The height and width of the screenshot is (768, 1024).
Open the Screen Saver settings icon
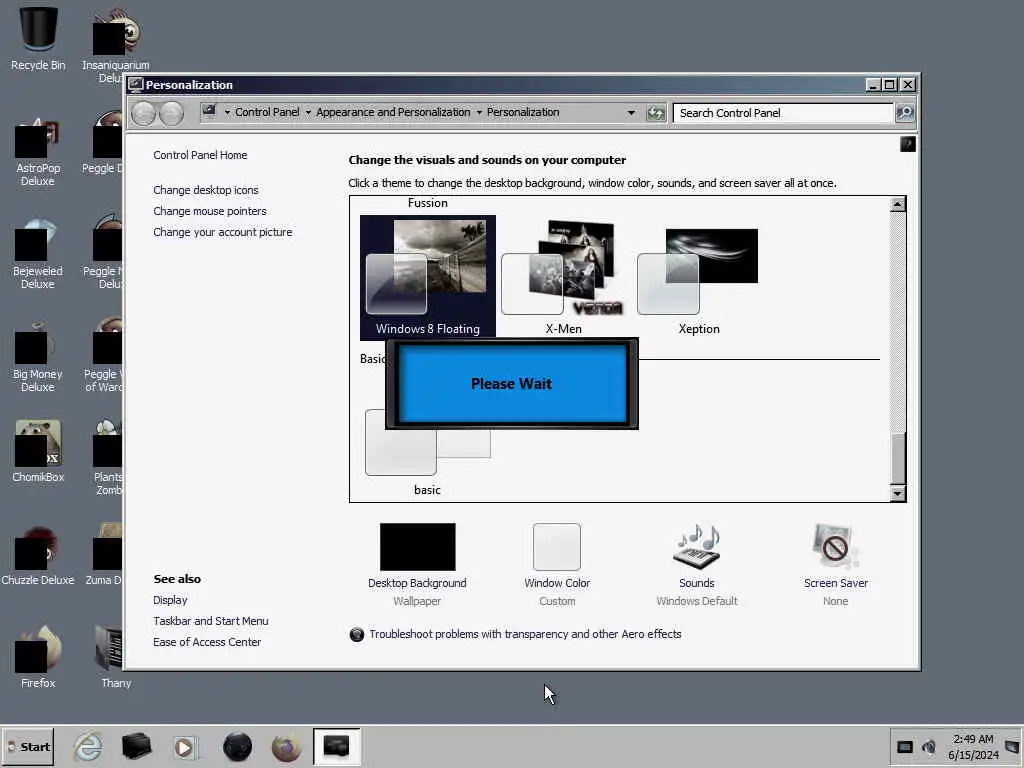(x=835, y=547)
